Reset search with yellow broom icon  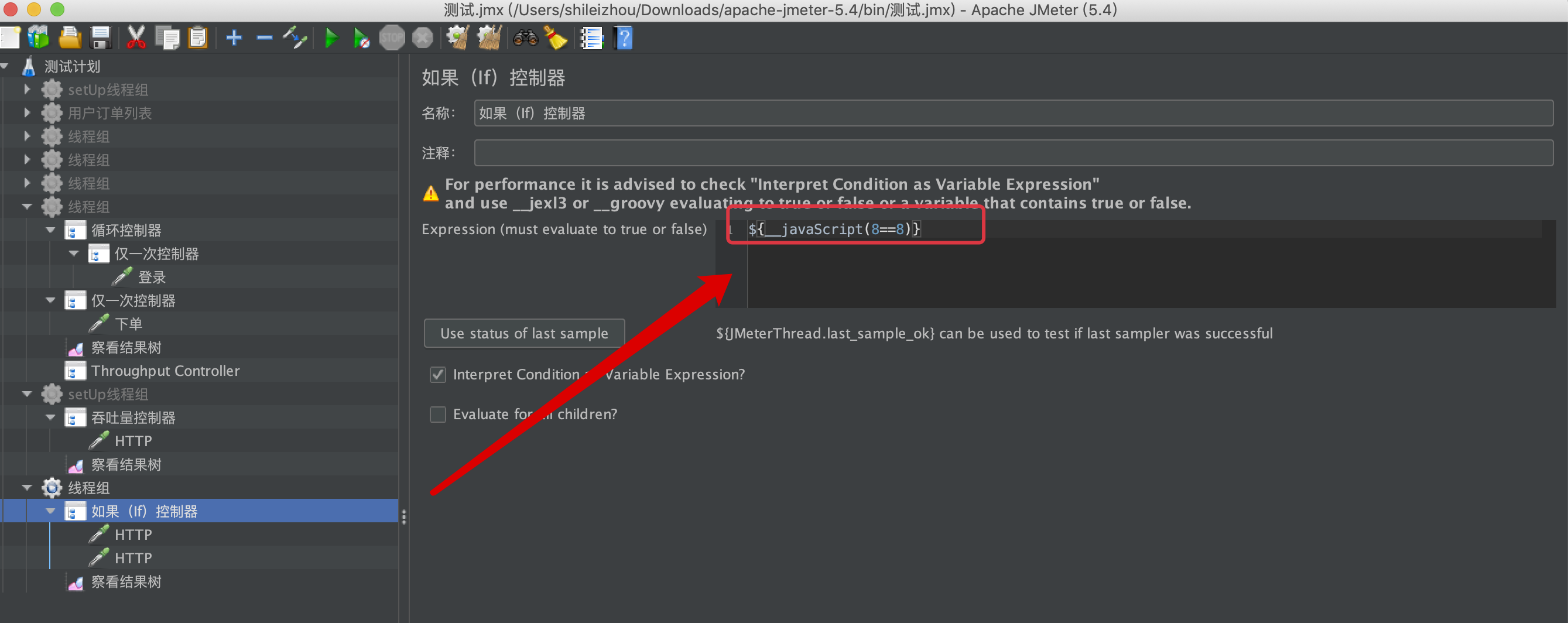pyautogui.click(x=556, y=37)
